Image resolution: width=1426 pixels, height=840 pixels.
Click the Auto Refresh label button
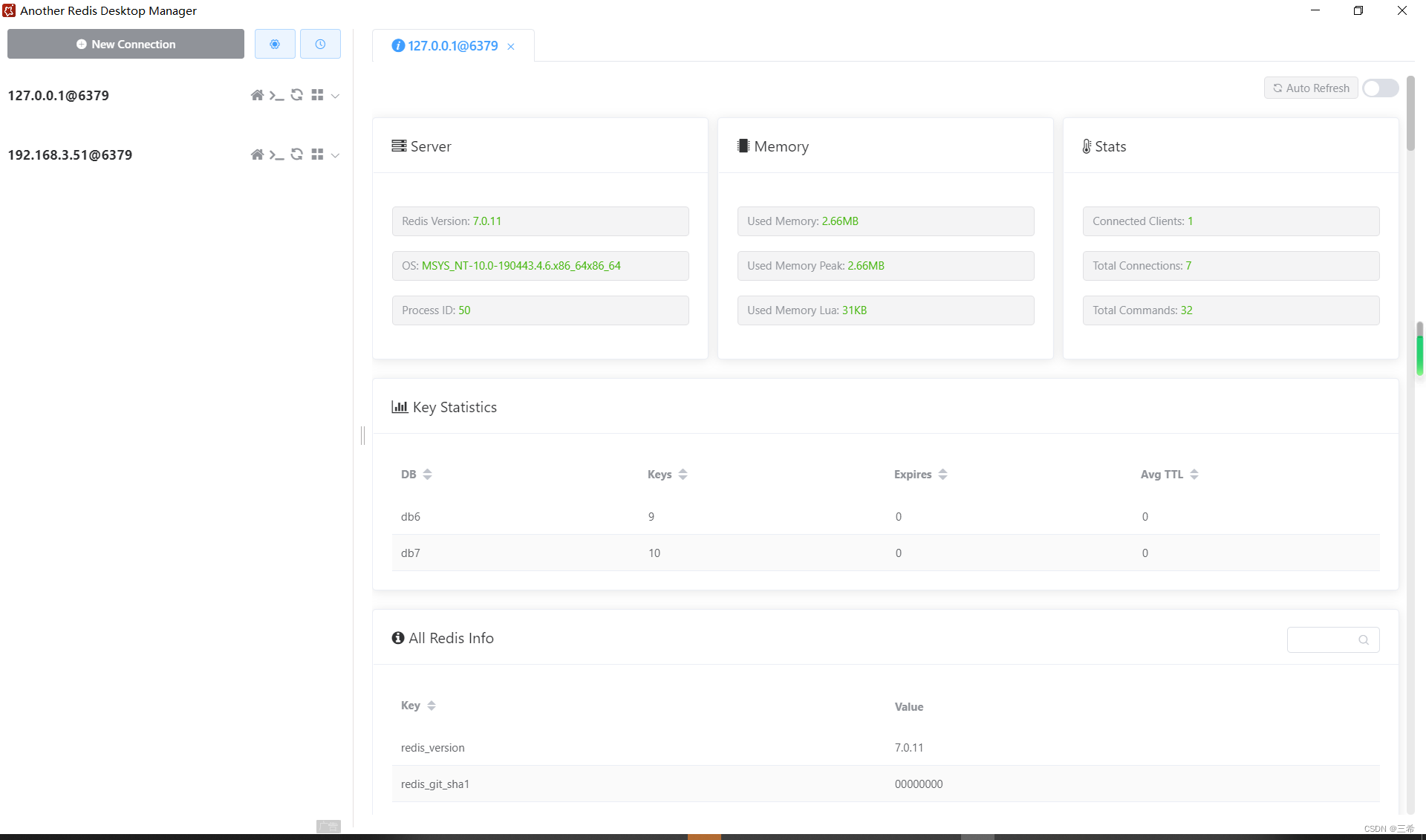pyautogui.click(x=1311, y=88)
